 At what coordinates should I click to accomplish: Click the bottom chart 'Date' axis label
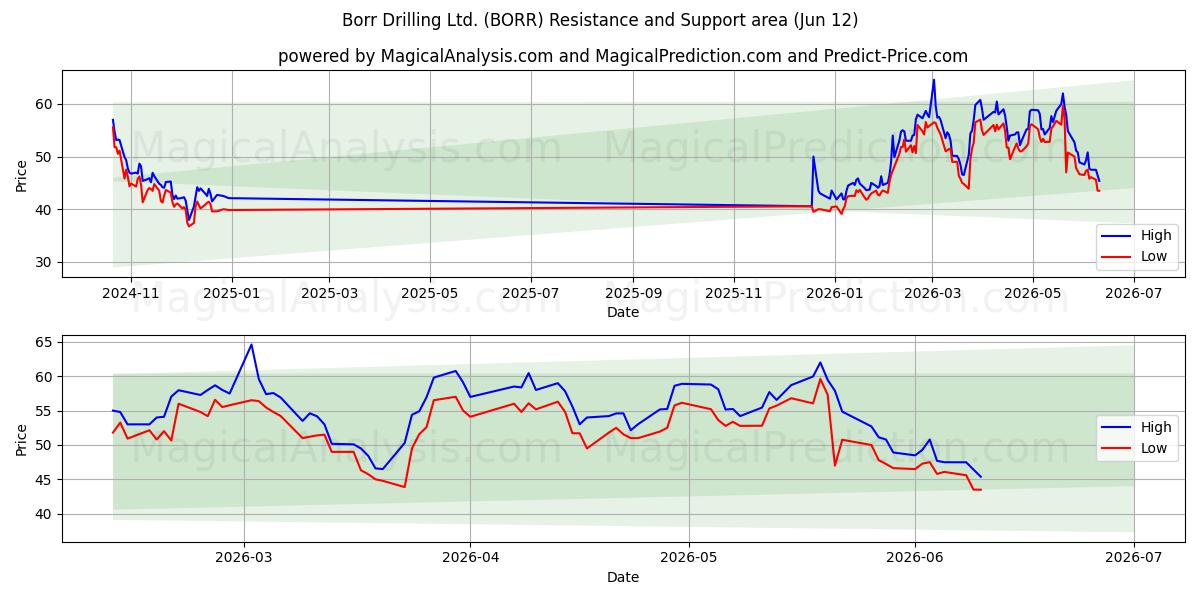(x=623, y=577)
